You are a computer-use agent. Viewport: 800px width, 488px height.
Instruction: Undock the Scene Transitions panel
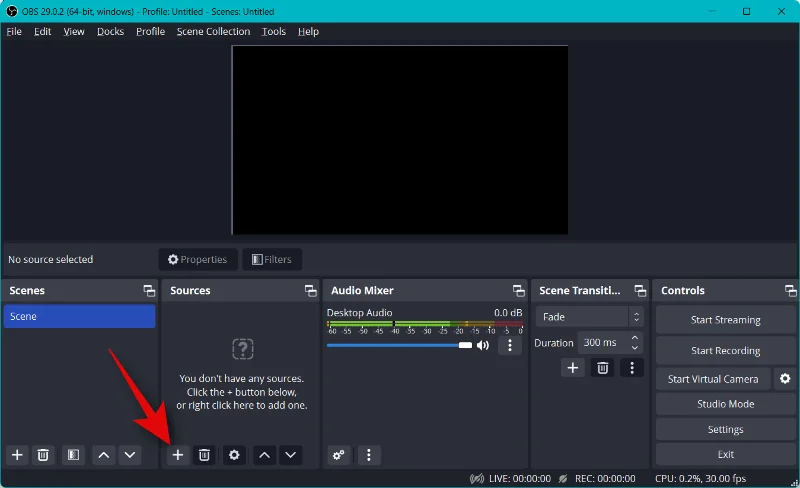(x=640, y=290)
